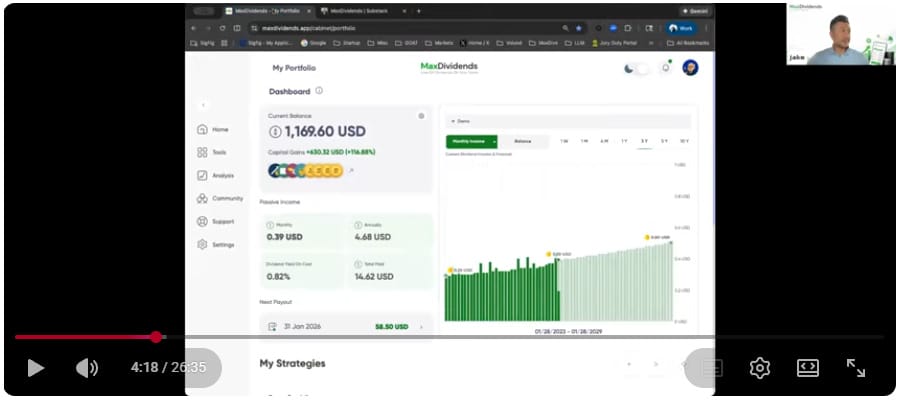Open the user profile avatar
Image resolution: width=902 pixels, height=401 pixels.
[690, 68]
